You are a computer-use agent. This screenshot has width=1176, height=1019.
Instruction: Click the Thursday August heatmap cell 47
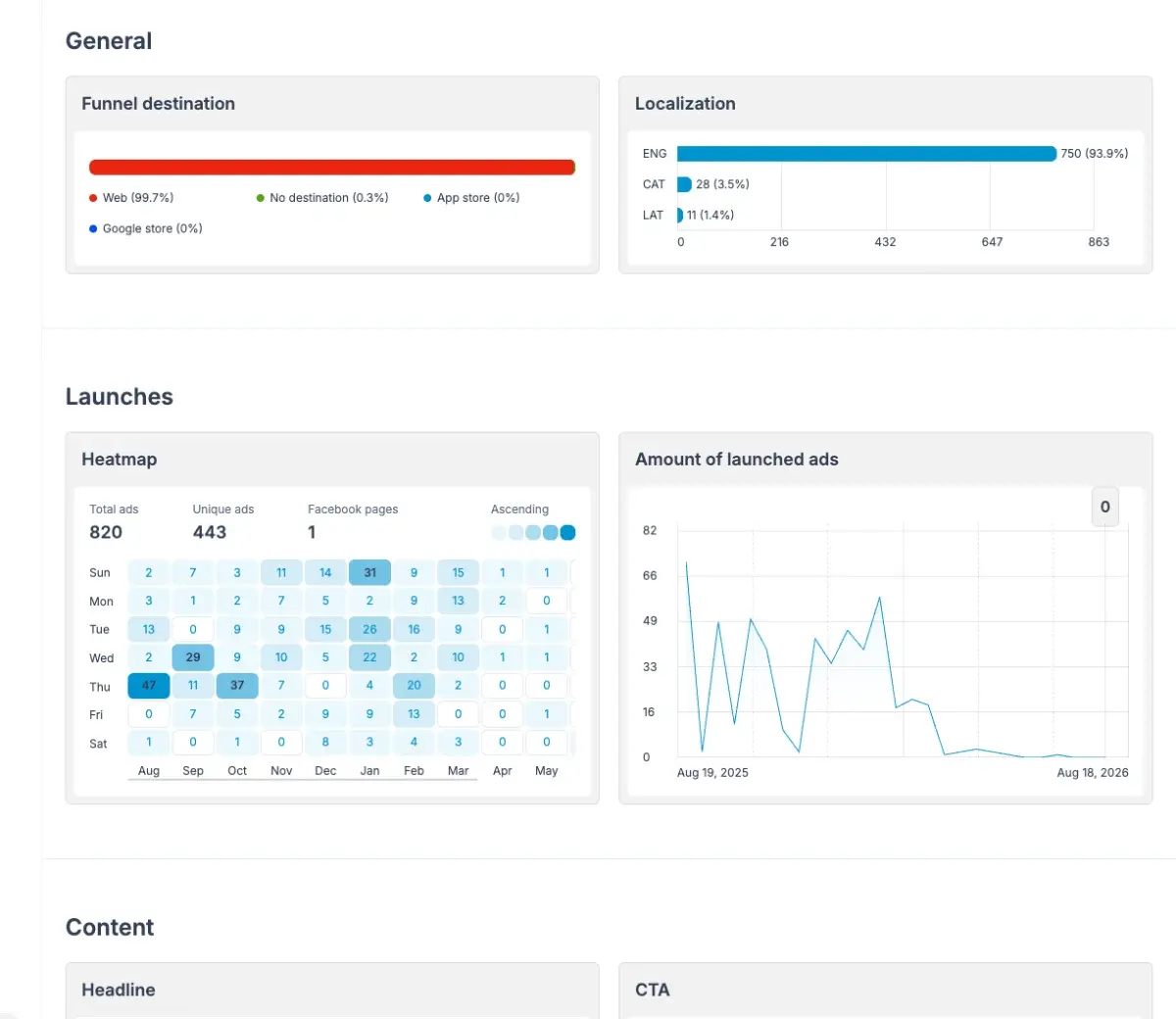point(149,686)
